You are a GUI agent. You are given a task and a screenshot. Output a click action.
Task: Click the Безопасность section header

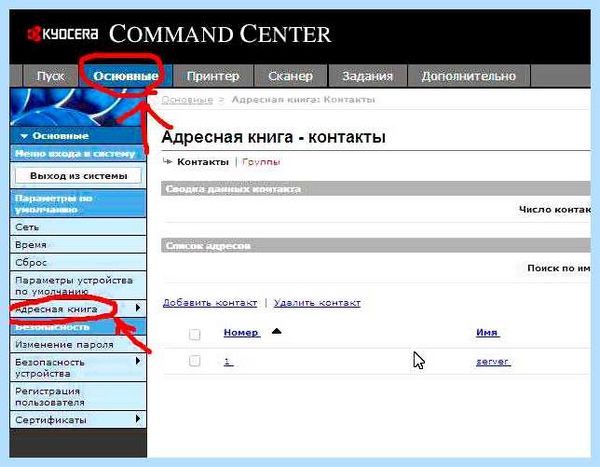tap(78, 327)
